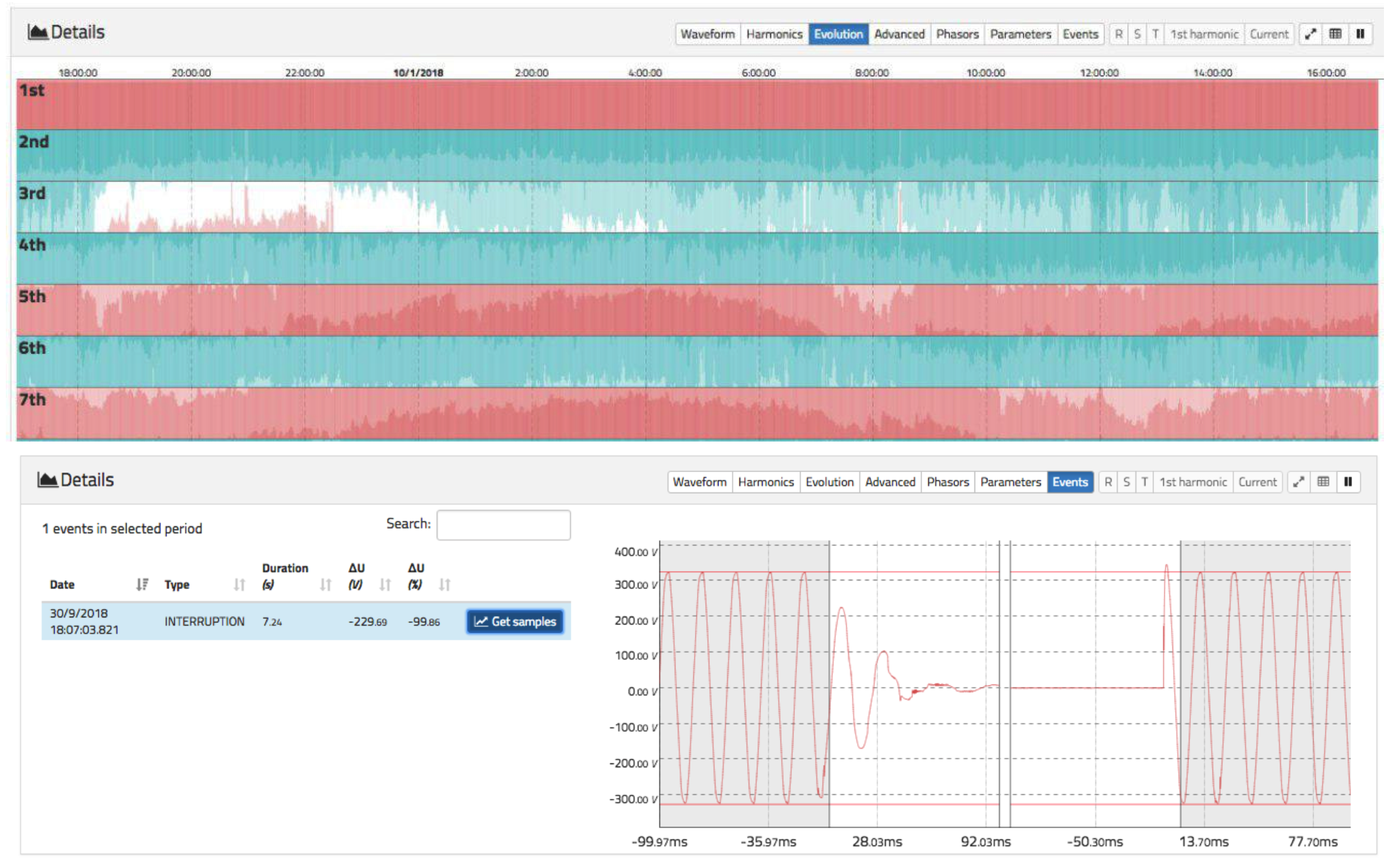This screenshot has height=868, width=1391.
Task: Toggle phase R in top panel
Action: pyautogui.click(x=1119, y=34)
